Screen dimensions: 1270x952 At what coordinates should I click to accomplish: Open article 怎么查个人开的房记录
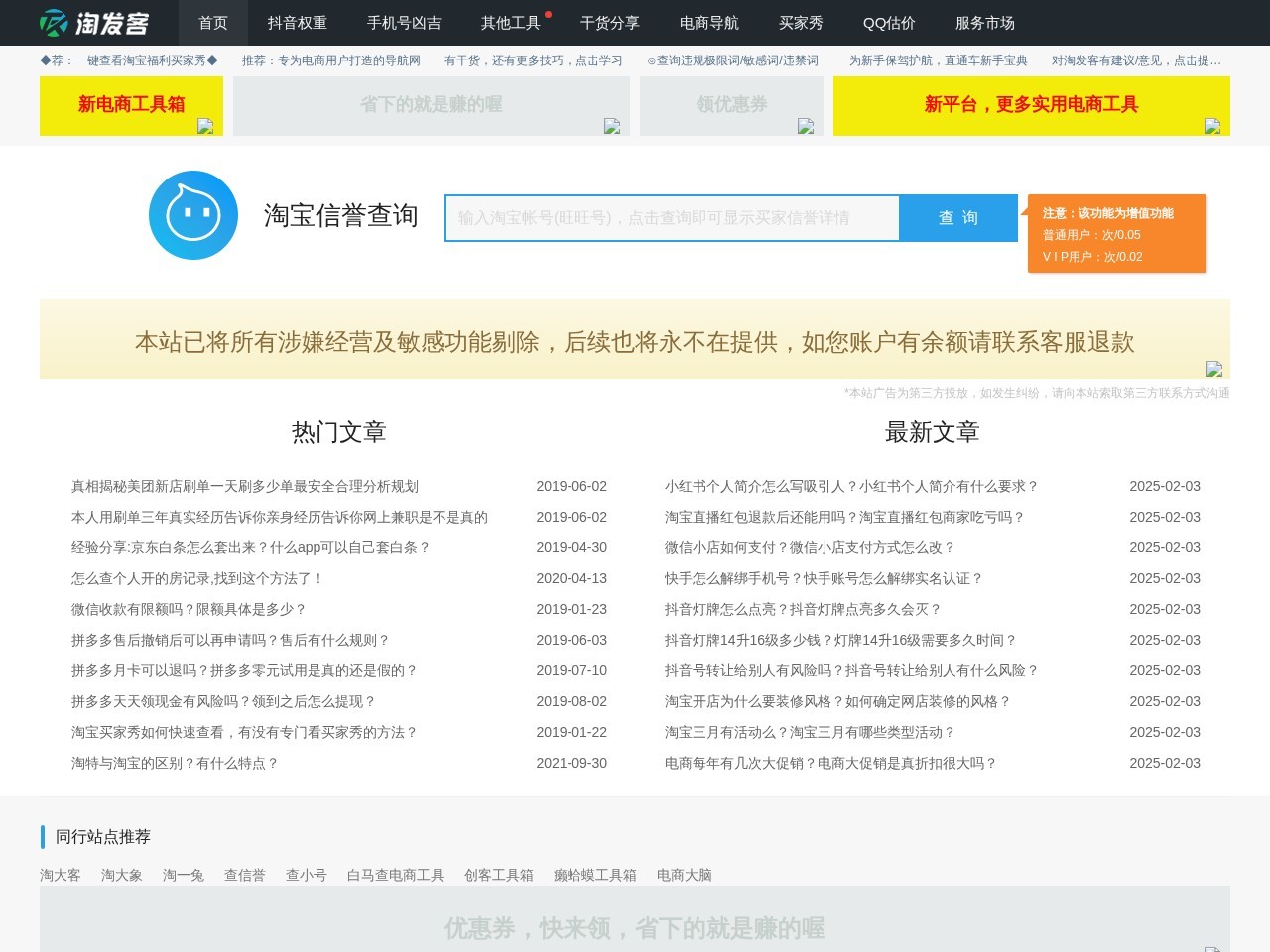197,578
